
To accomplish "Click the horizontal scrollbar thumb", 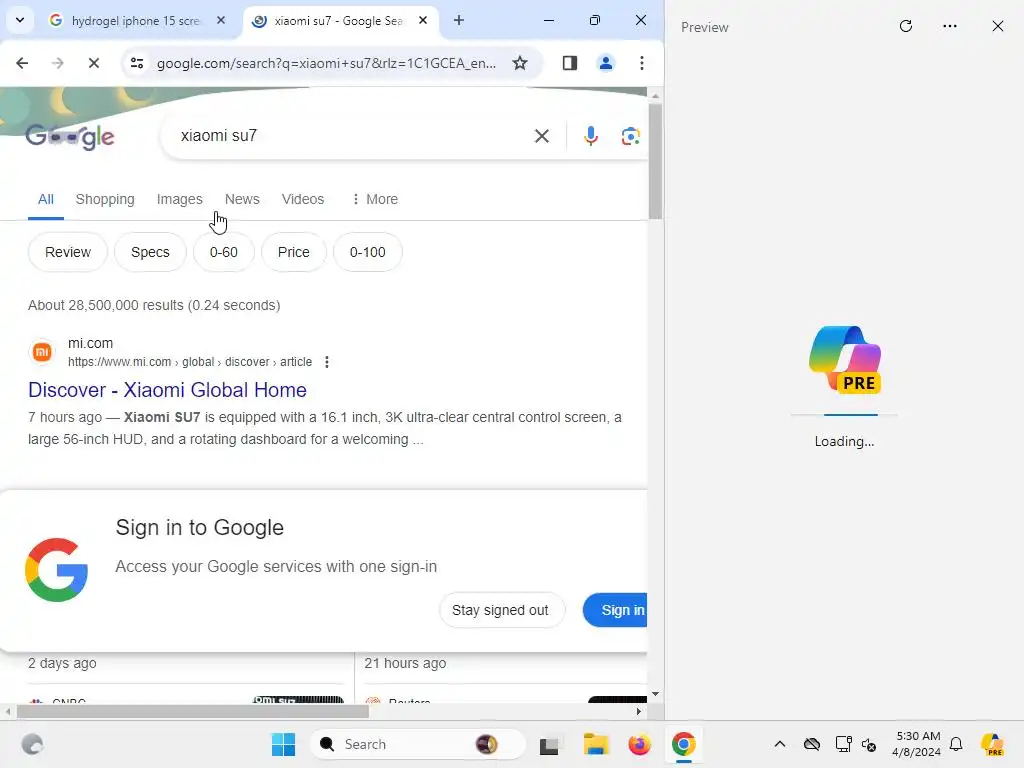I will point(193,711).
